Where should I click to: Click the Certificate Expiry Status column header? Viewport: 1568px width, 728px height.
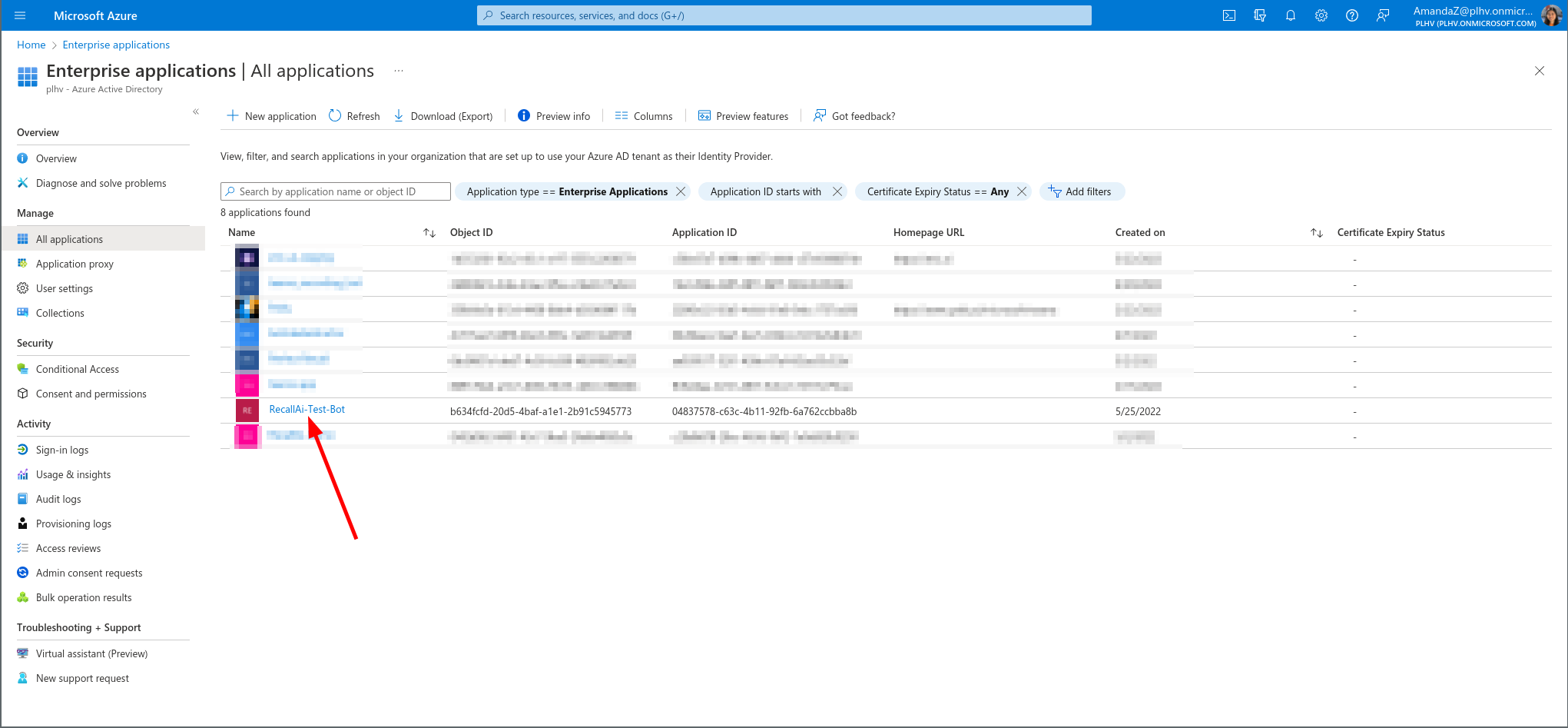click(1391, 232)
